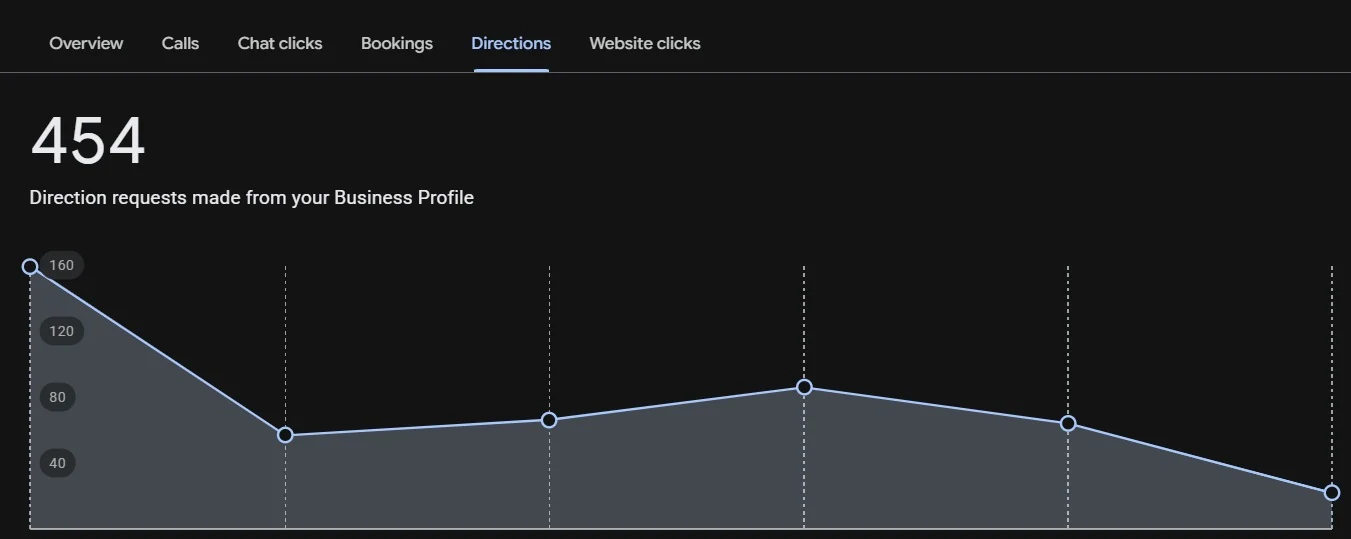This screenshot has height=539, width=1351.
Task: Click the fifth data point on chart
Action: coord(1068,424)
